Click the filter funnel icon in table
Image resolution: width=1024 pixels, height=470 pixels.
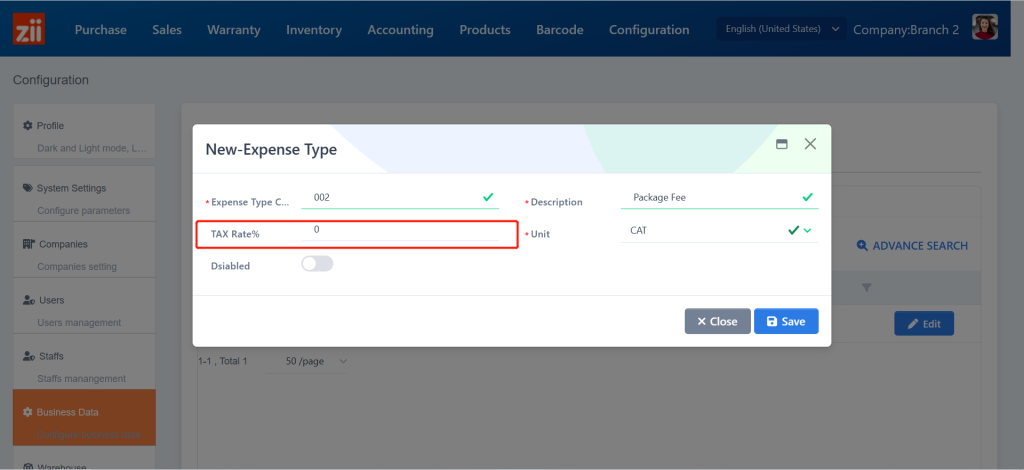(866, 288)
